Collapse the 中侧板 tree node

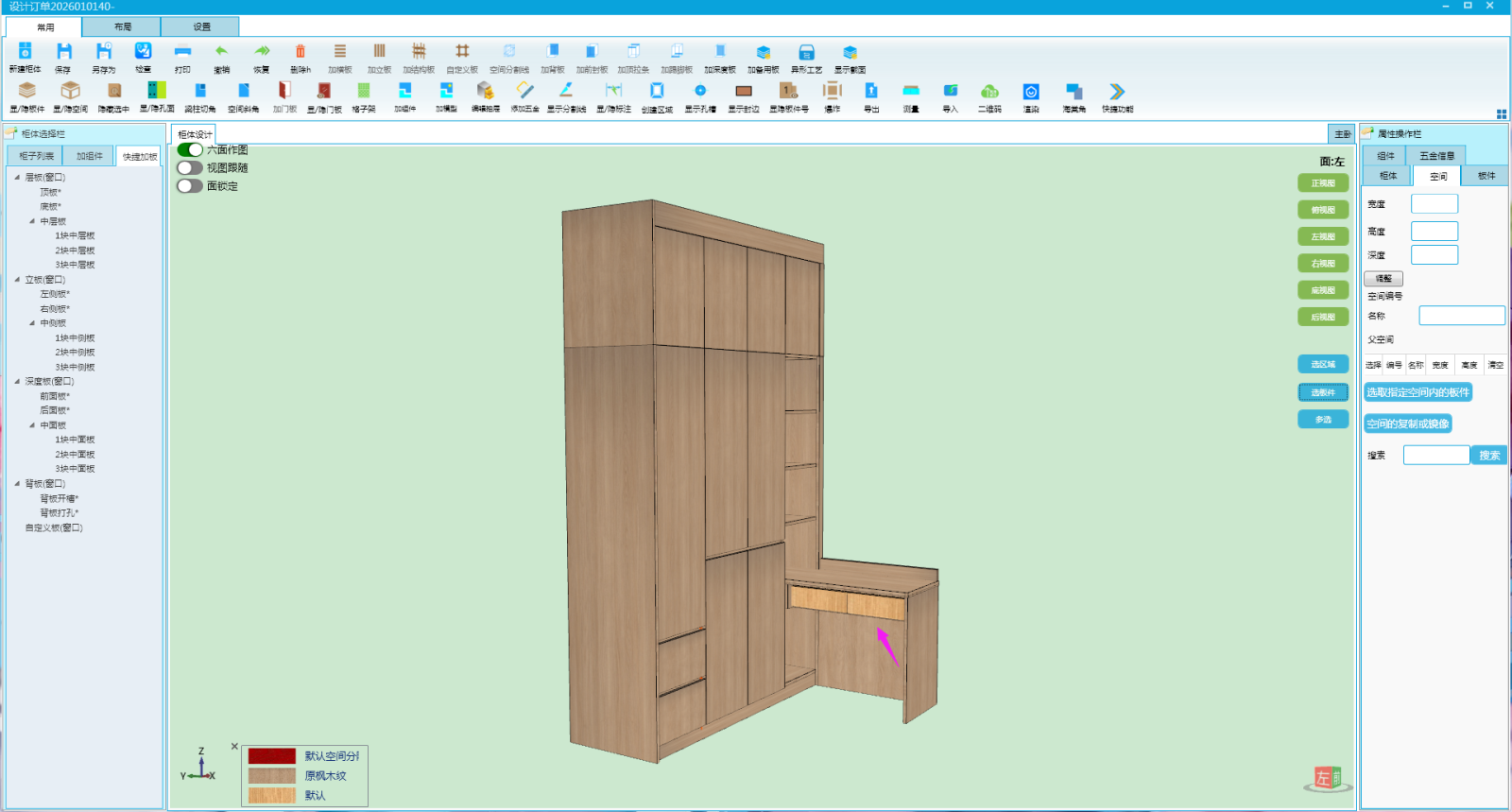(x=32, y=323)
